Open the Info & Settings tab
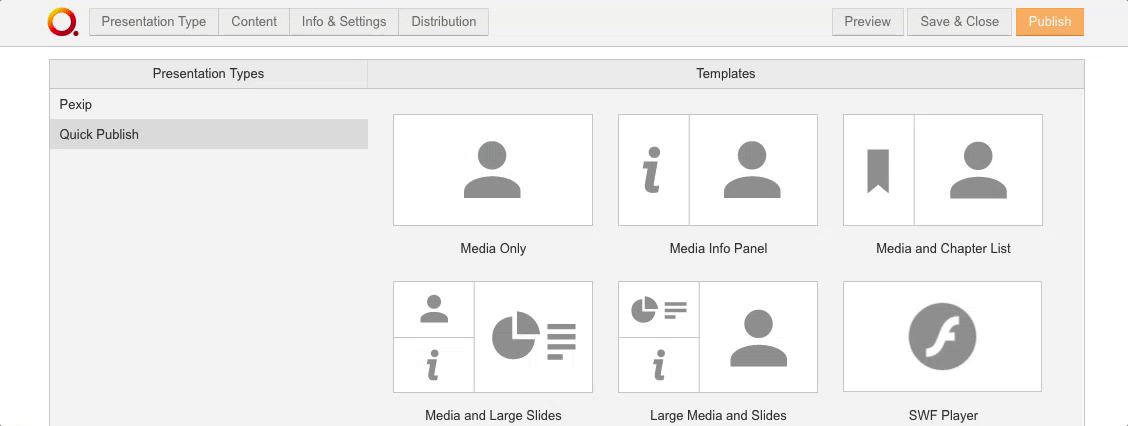 [344, 22]
